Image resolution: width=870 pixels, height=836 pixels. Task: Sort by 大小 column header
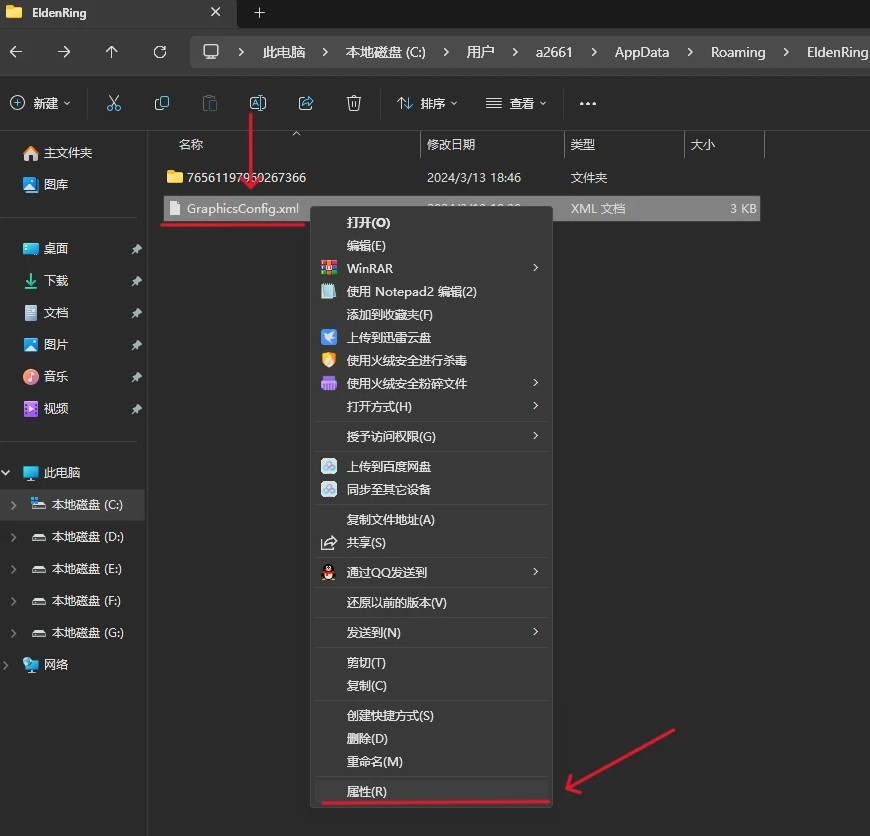click(702, 145)
